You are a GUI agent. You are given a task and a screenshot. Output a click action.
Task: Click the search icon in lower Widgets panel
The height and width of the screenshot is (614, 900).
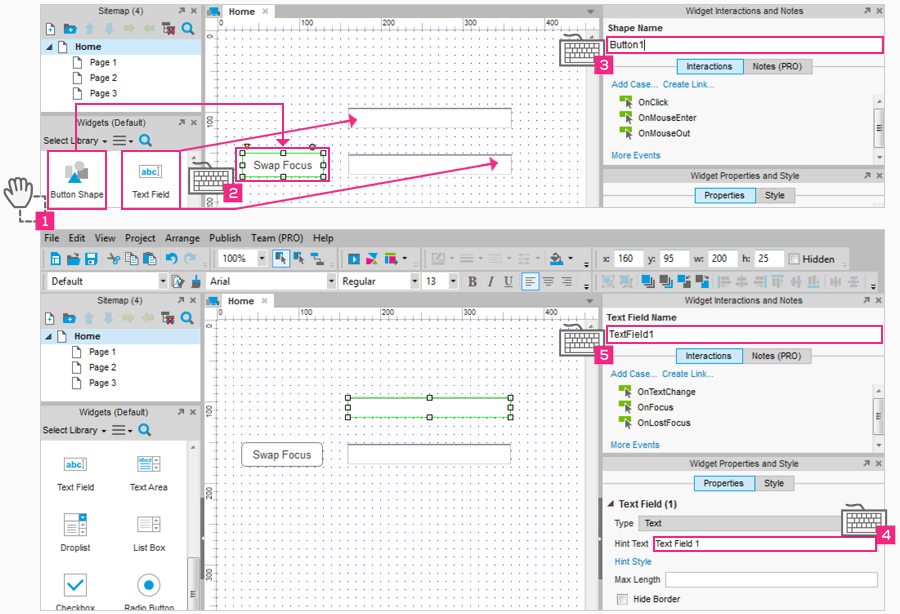pos(145,430)
